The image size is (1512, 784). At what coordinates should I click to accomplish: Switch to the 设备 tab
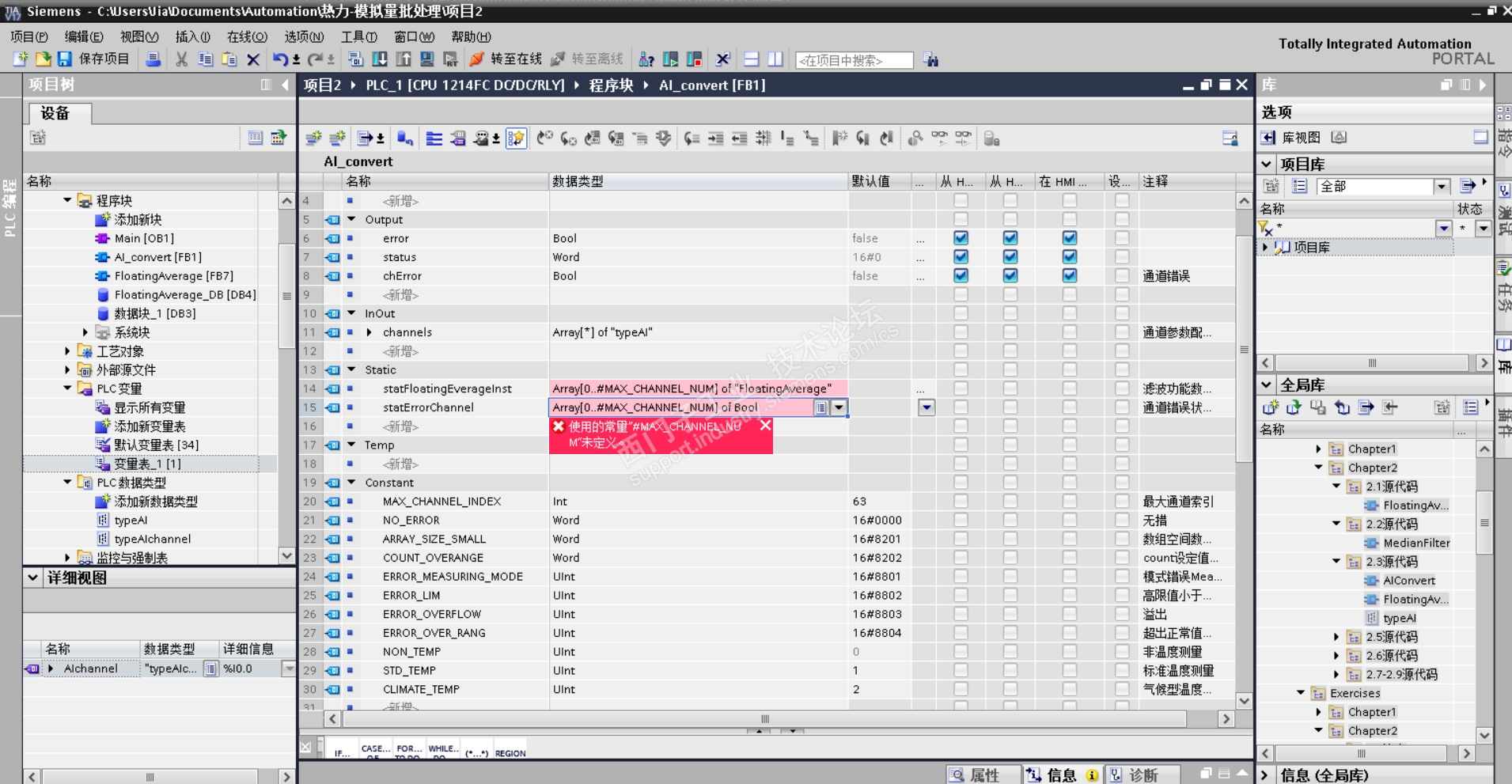click(59, 113)
